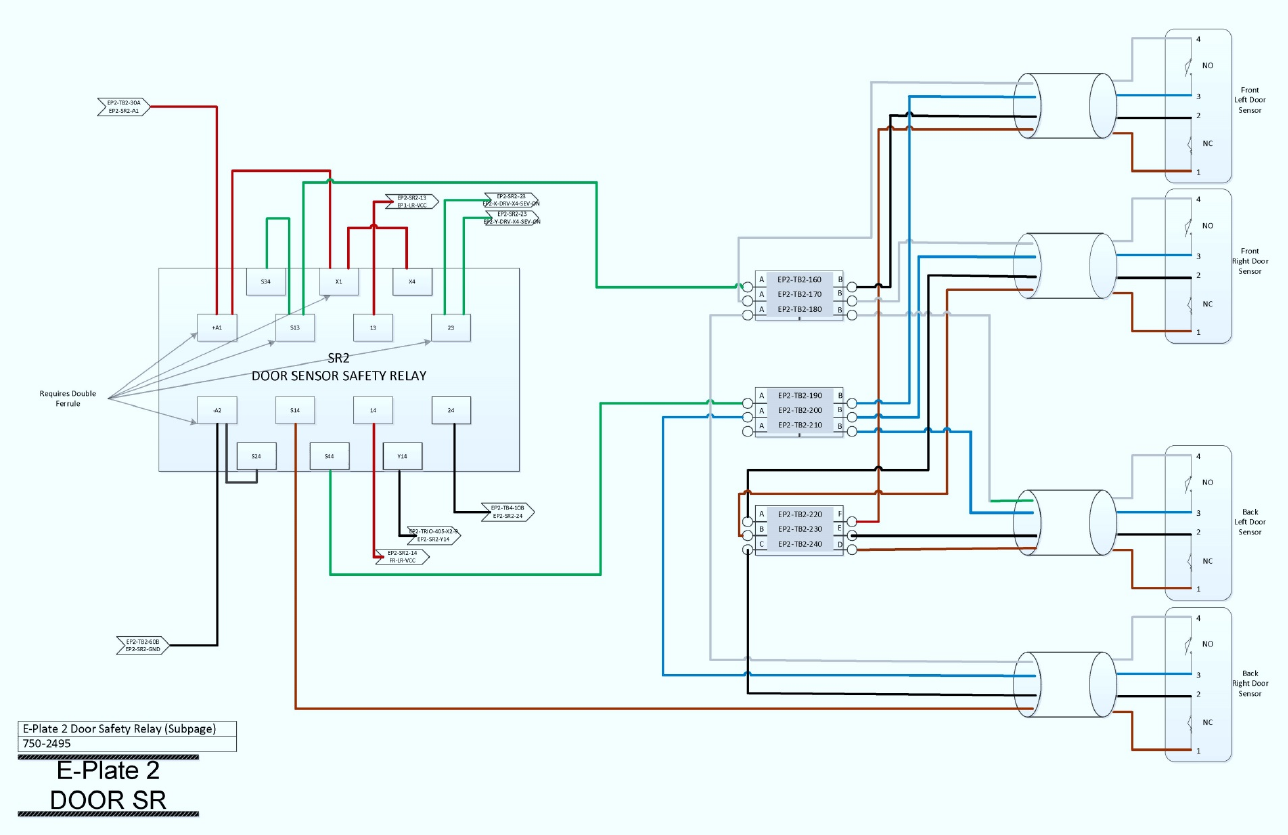Click the E-Plate 2 DOOR SR heading

108,785
